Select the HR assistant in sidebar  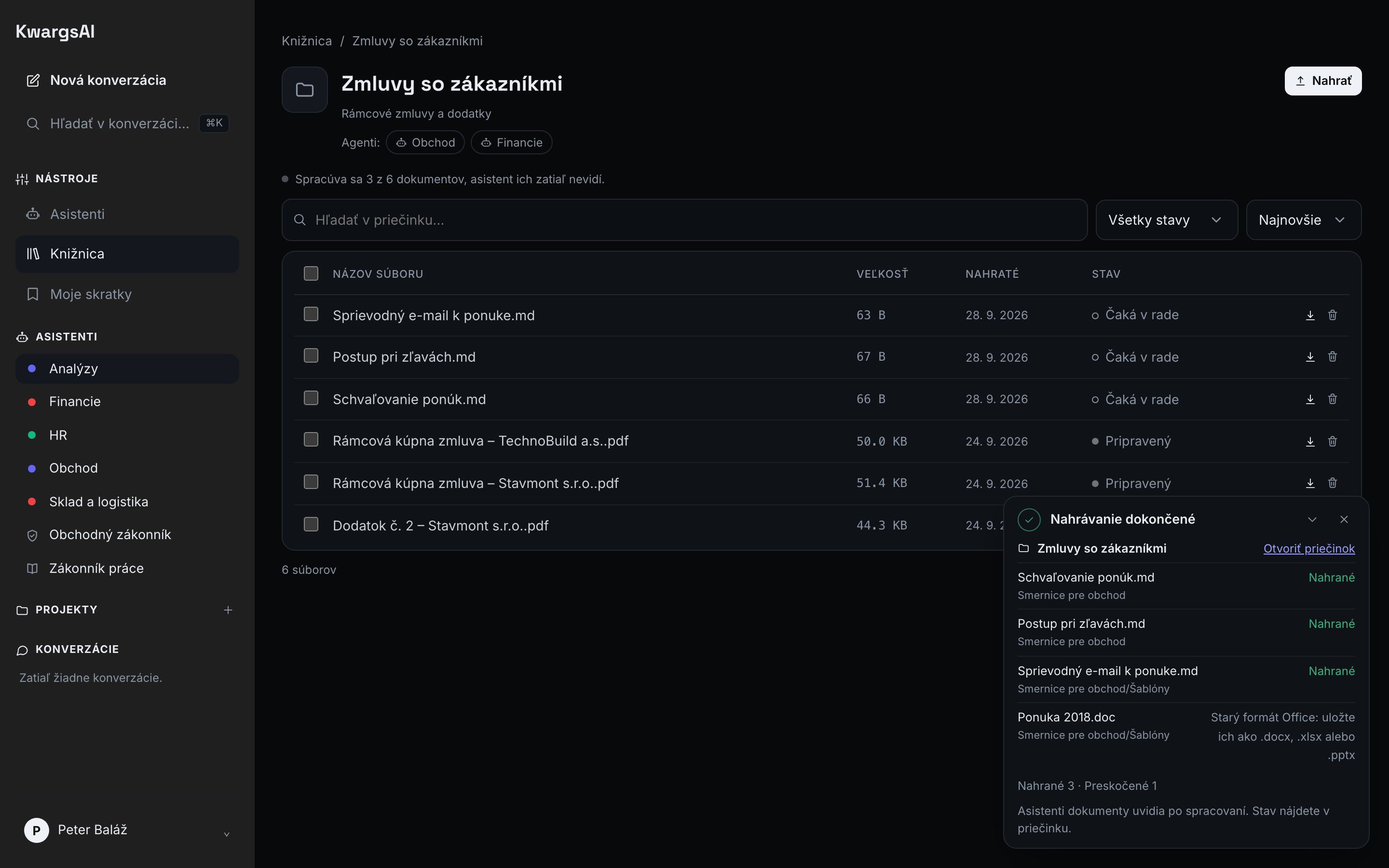tap(127, 435)
